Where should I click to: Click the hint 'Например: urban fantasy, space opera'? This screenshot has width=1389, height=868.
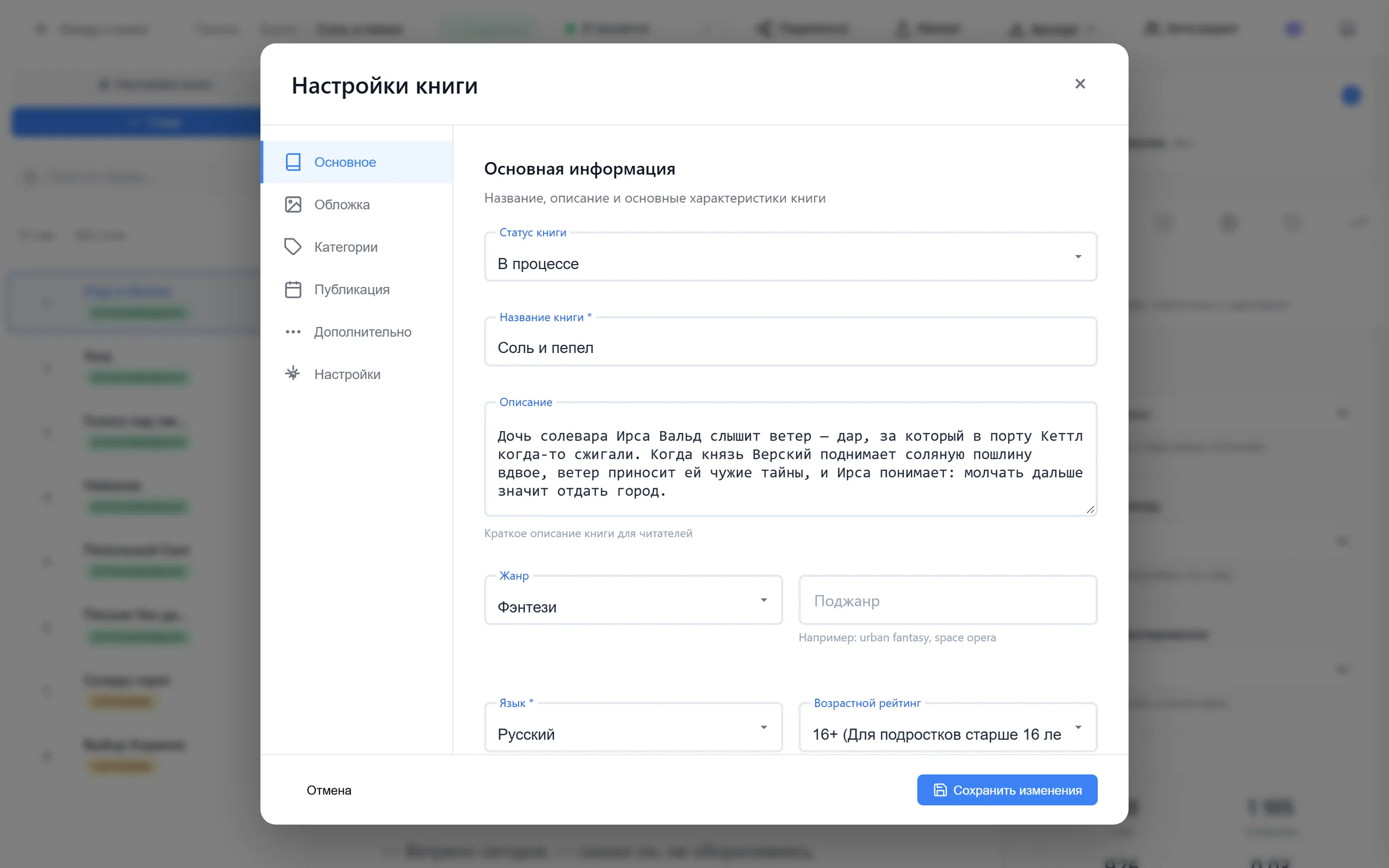[x=897, y=638]
